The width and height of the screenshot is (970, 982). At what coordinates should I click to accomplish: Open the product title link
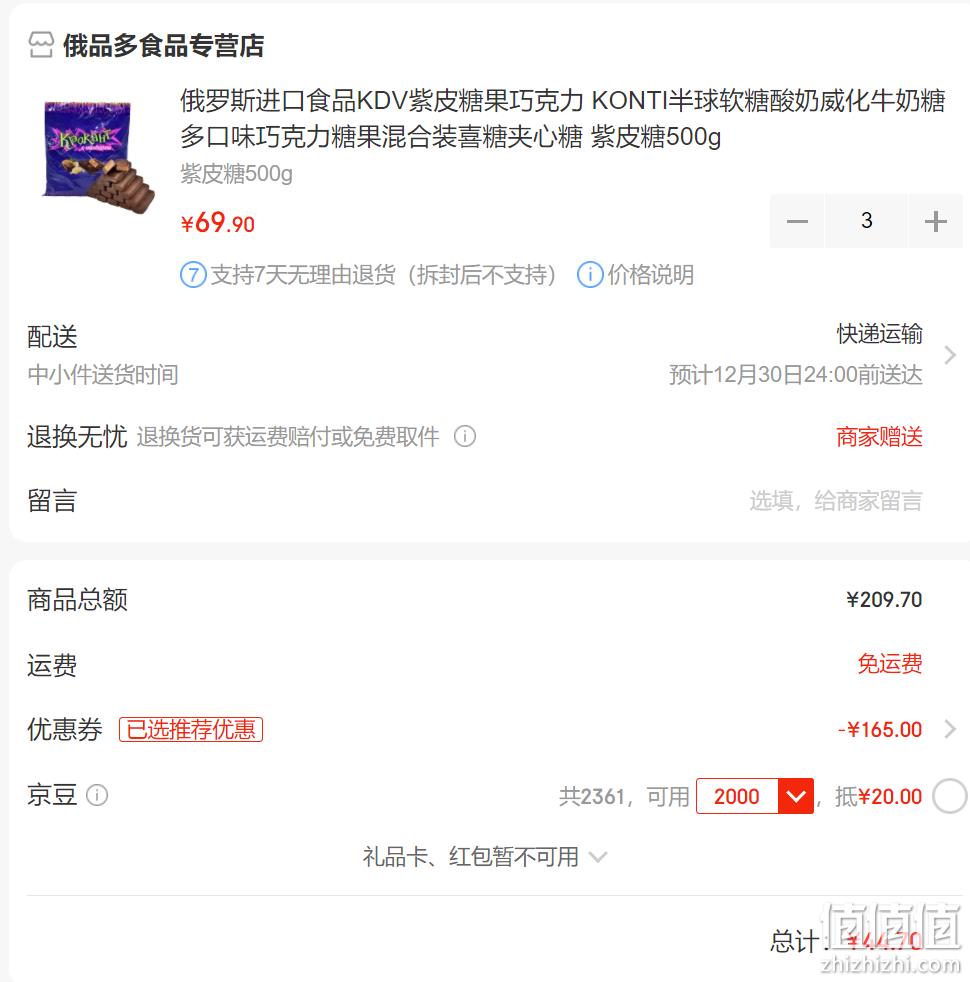point(562,118)
